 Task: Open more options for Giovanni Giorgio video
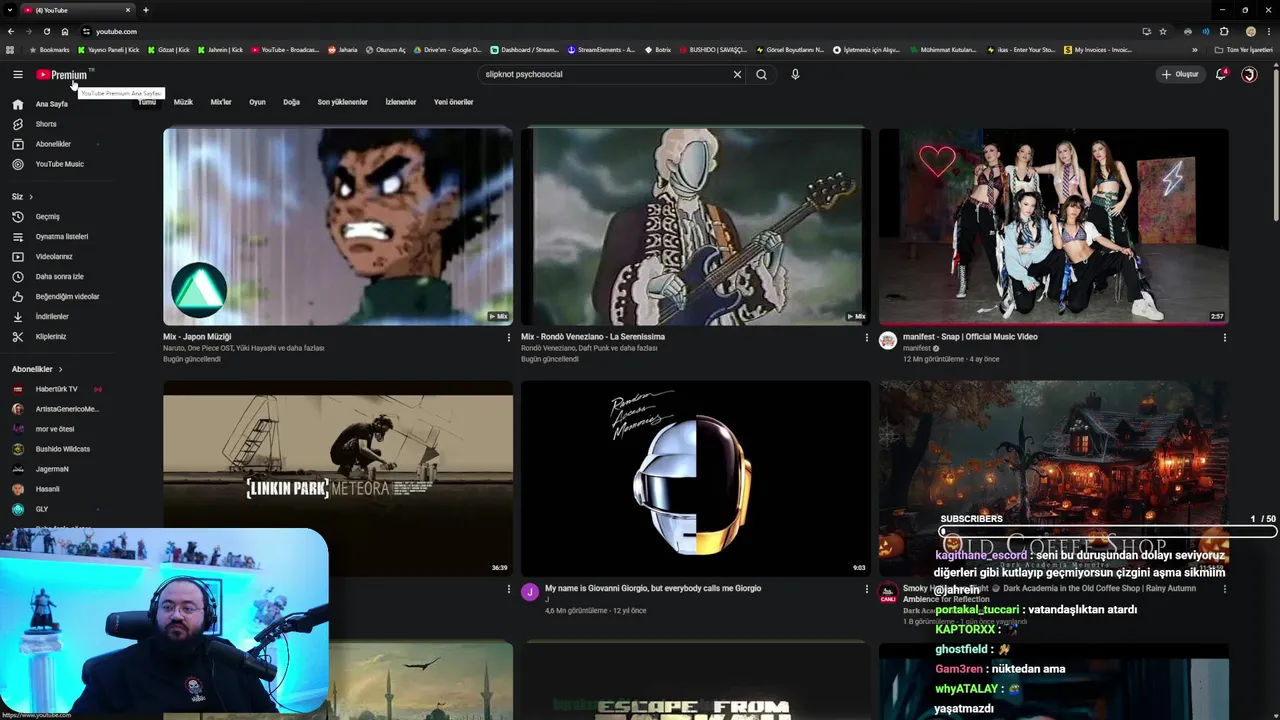click(x=866, y=589)
